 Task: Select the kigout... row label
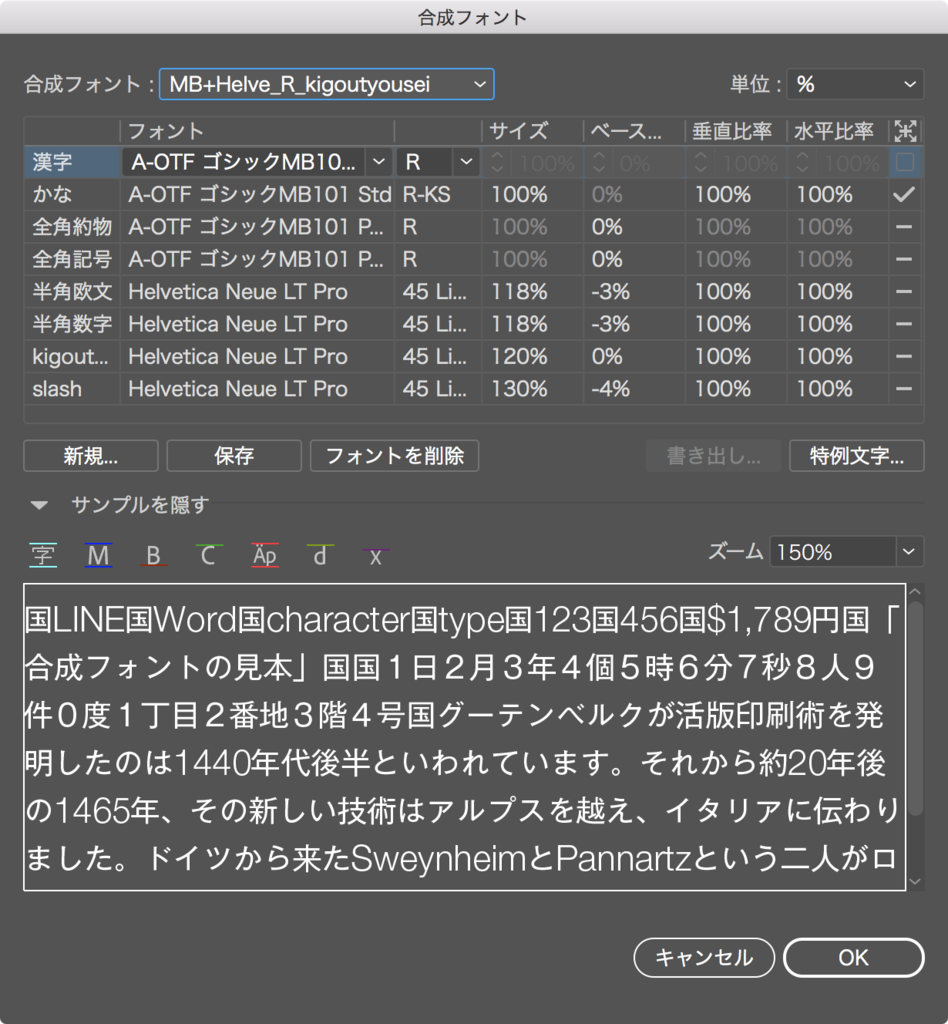click(x=71, y=357)
